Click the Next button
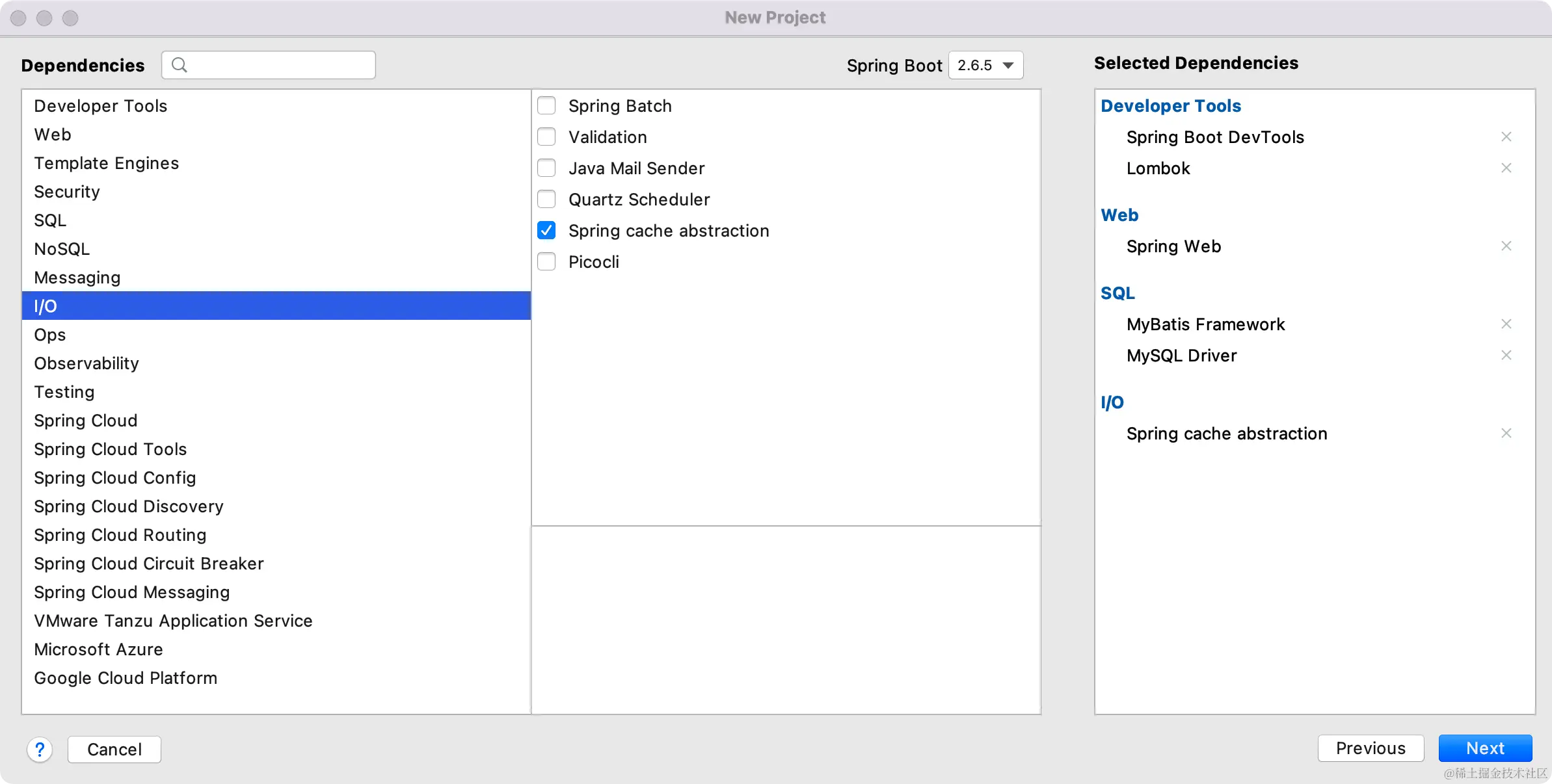 [x=1485, y=748]
